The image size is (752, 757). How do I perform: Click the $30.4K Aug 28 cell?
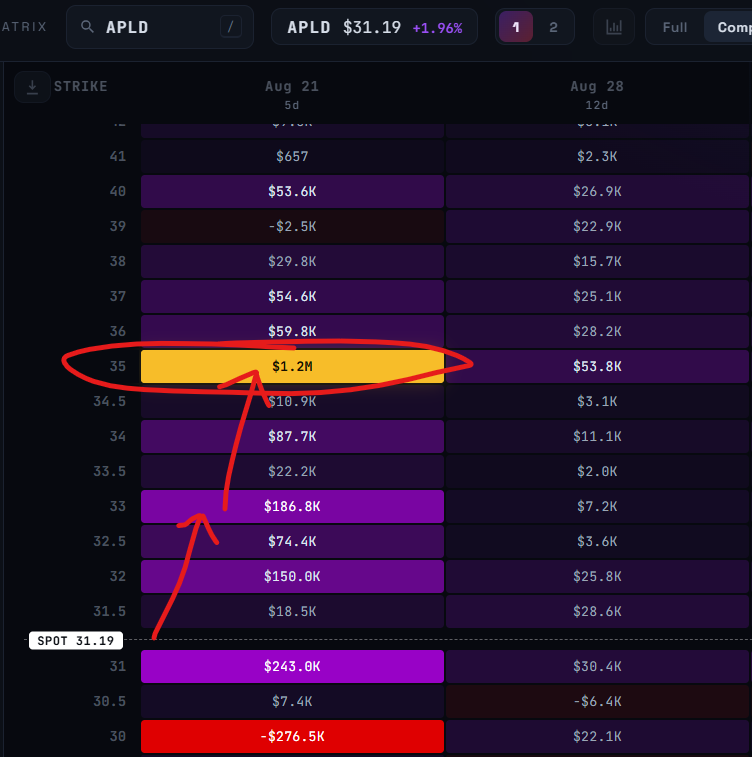click(x=597, y=666)
